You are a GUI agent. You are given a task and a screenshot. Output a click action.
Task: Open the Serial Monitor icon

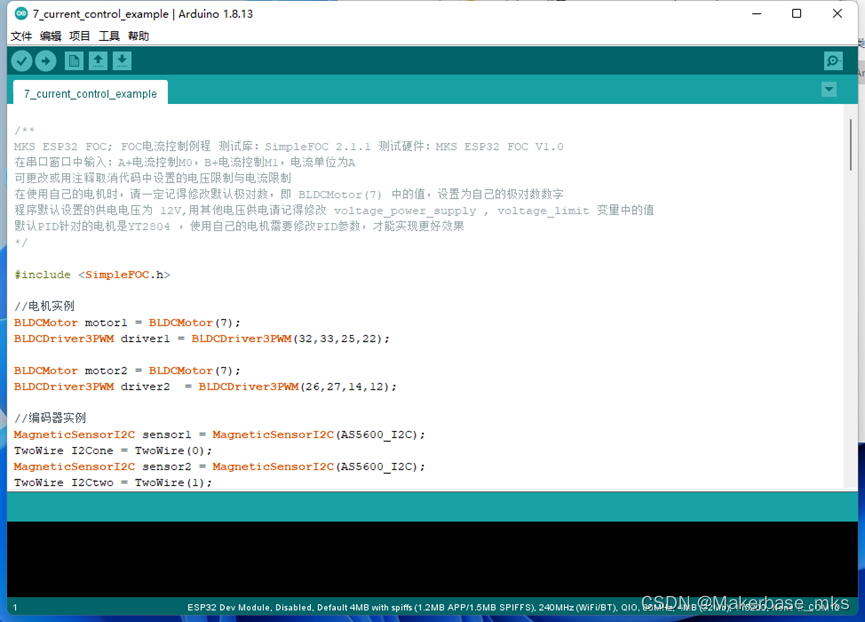point(833,60)
